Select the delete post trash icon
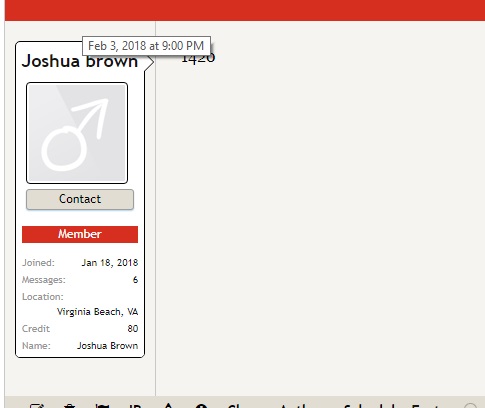The width and height of the screenshot is (485, 408). [69, 406]
